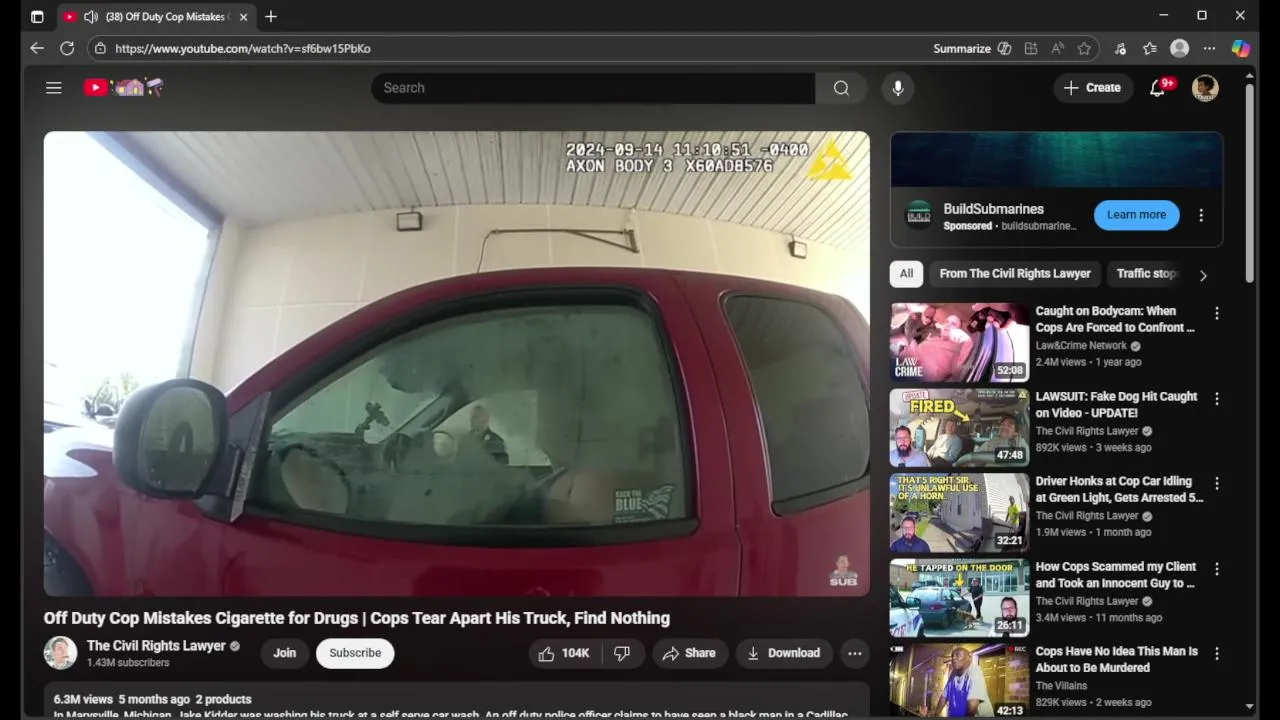Image resolution: width=1280 pixels, height=720 pixels.
Task: Open menu for How Cops Scammed video
Action: click(x=1217, y=568)
